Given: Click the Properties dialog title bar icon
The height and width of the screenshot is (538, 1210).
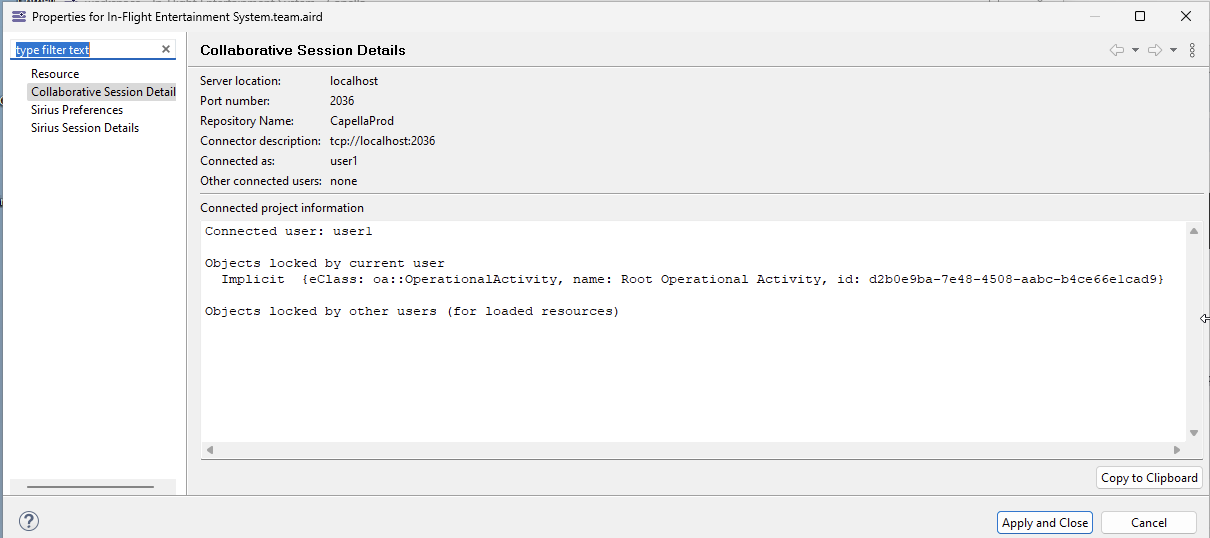Looking at the screenshot, I should pos(18,16).
